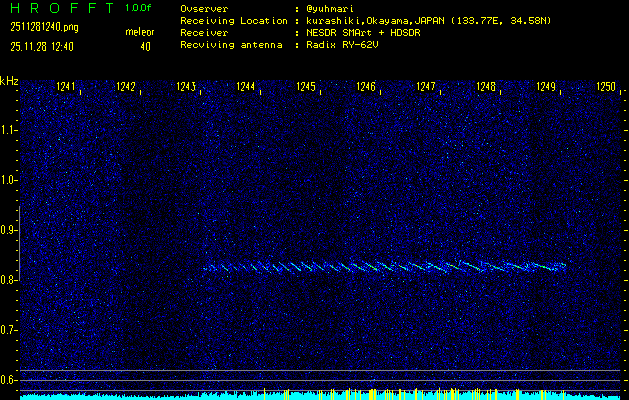
Task: Click the yellow meteor label
Action: point(139,32)
